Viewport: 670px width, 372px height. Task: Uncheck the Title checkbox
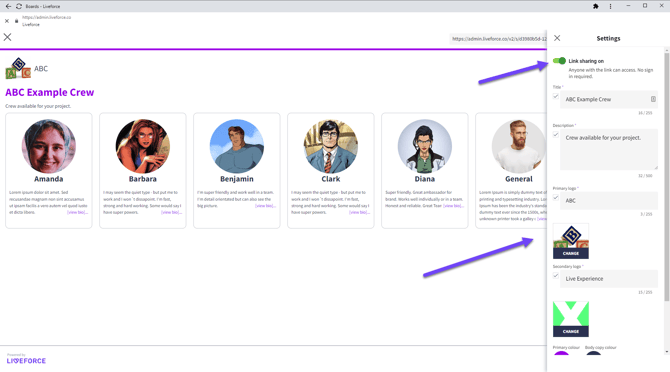[x=555, y=96]
